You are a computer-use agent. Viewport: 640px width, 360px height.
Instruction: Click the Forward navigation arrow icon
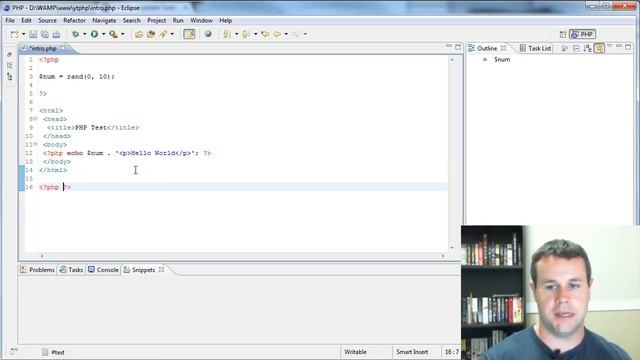(x=296, y=34)
